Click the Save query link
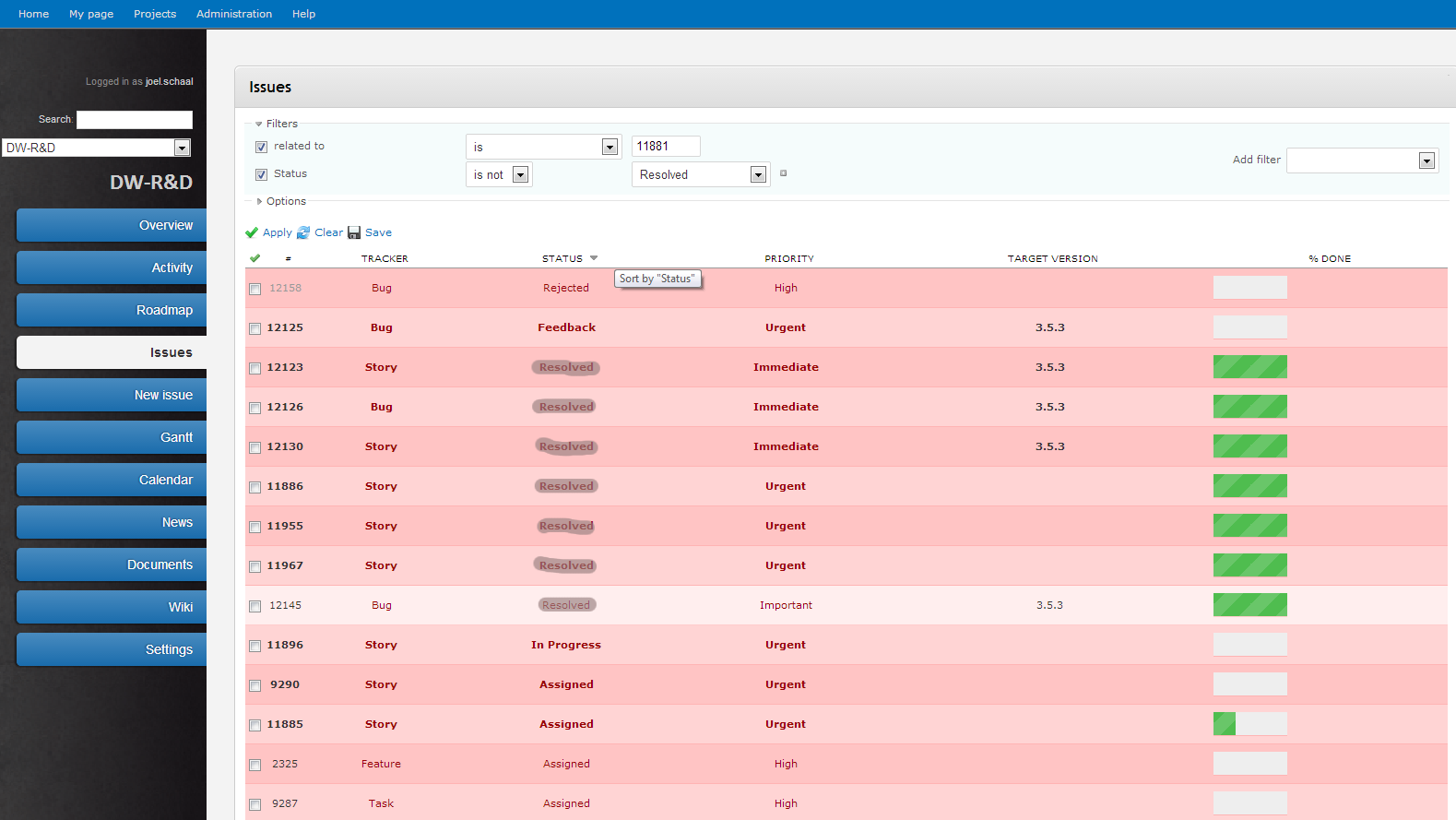The image size is (1456, 820). pyautogui.click(x=378, y=232)
